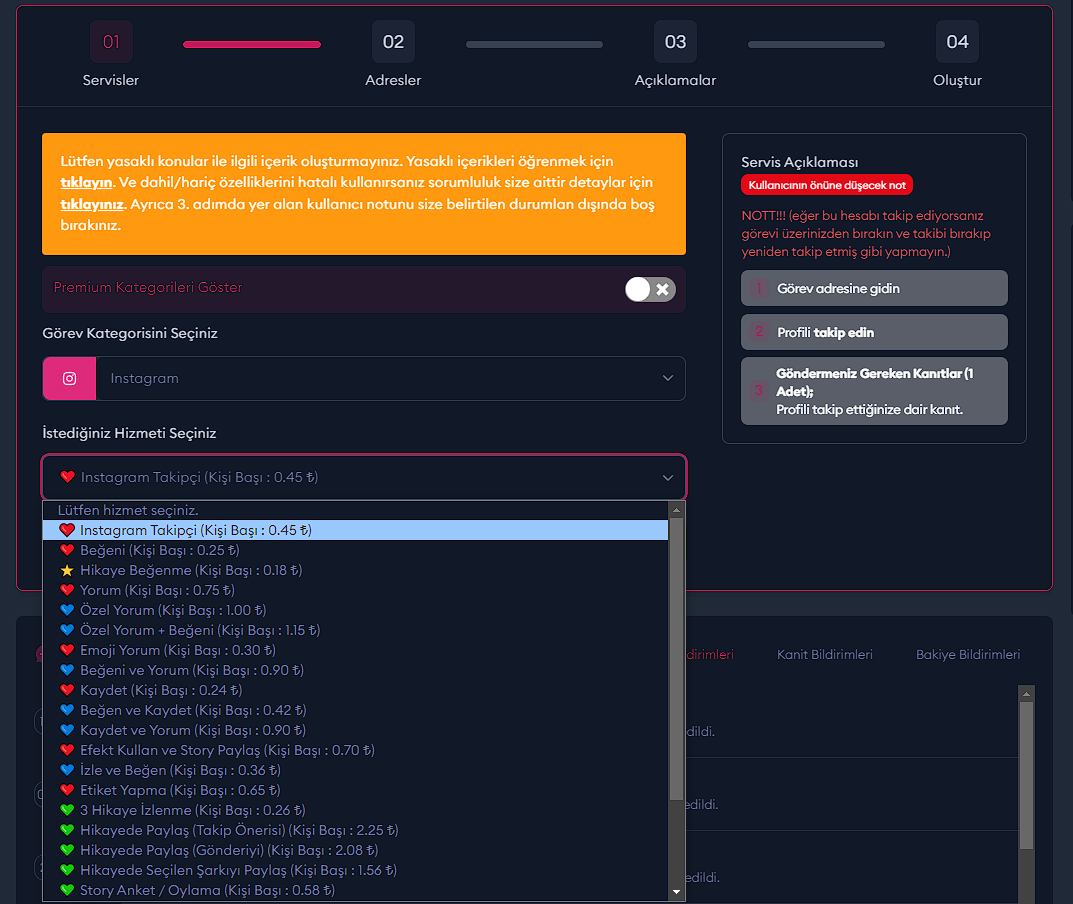The image size is (1073, 904).
Task: Choose Beğeni service at 0.25 ₺
Action: click(355, 550)
